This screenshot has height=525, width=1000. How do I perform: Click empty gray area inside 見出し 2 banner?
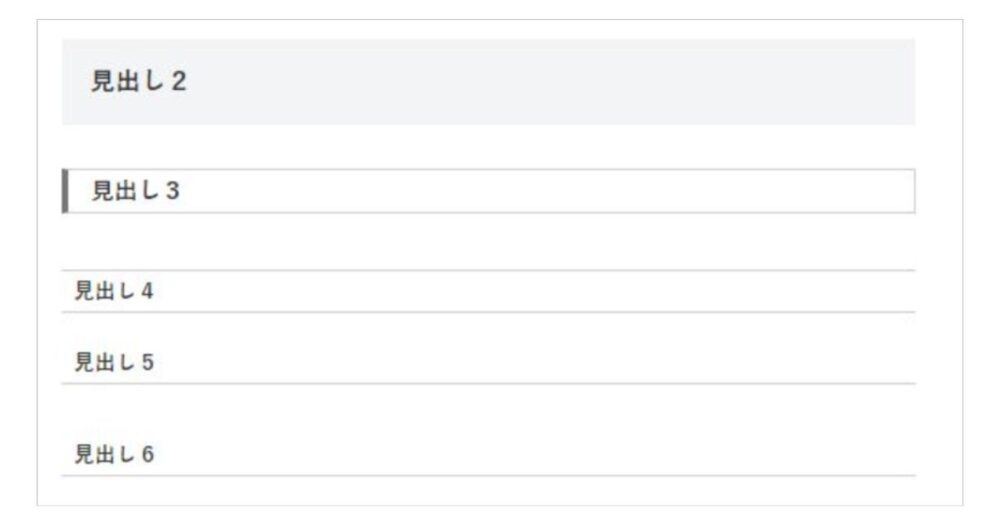[x=550, y=83]
